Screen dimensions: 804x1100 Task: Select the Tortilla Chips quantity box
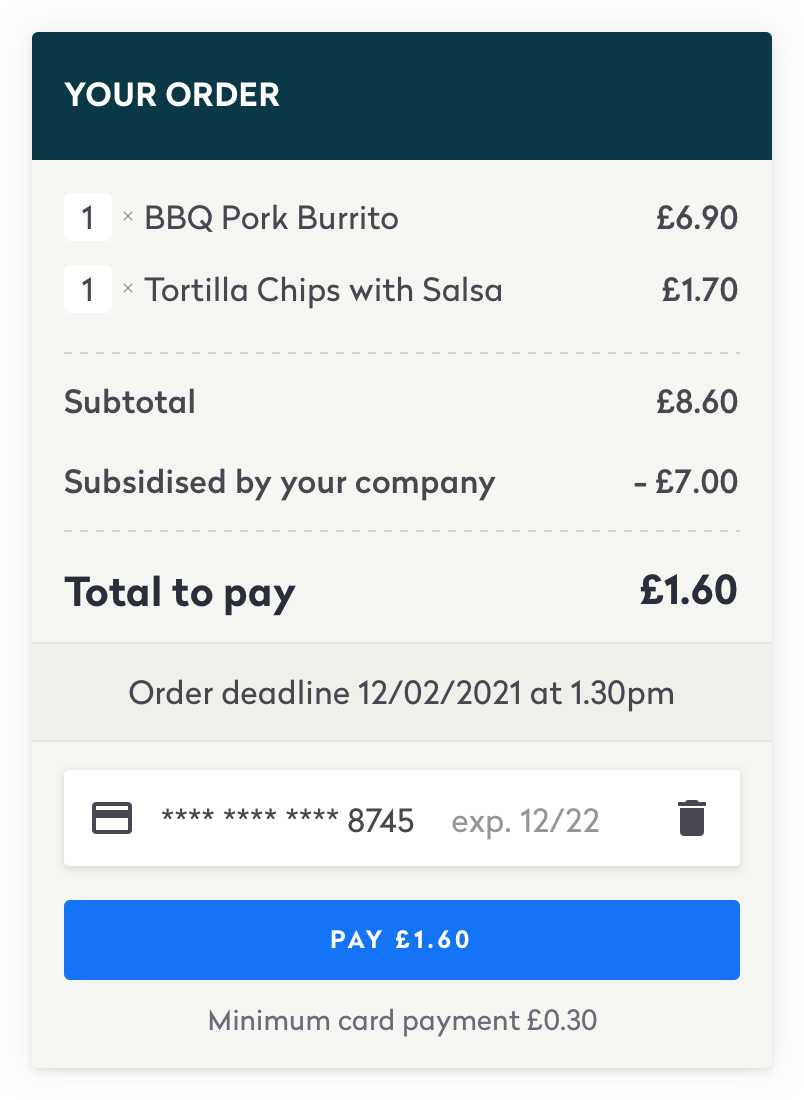click(x=88, y=289)
